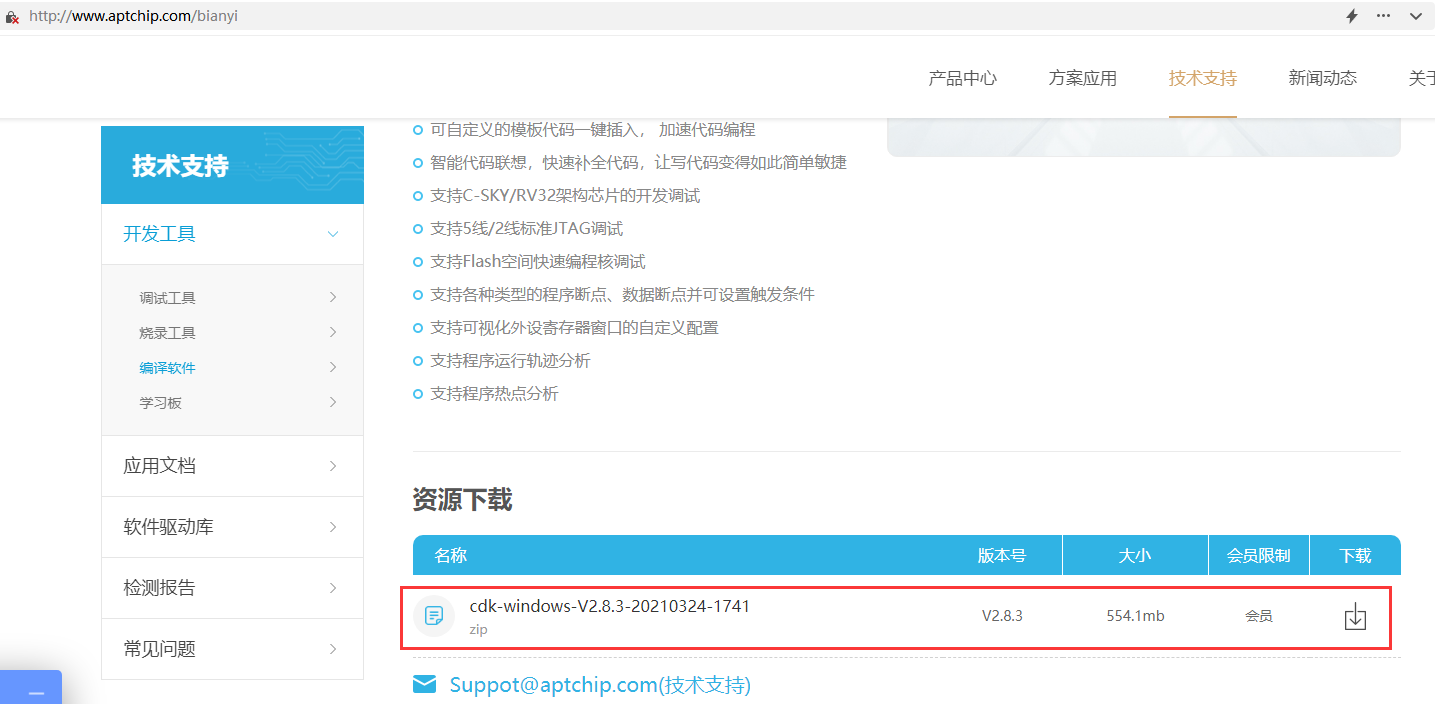Viewport: 1435px width, 704px height.
Task: Select 调试工具 submenu item
Action: [168, 298]
